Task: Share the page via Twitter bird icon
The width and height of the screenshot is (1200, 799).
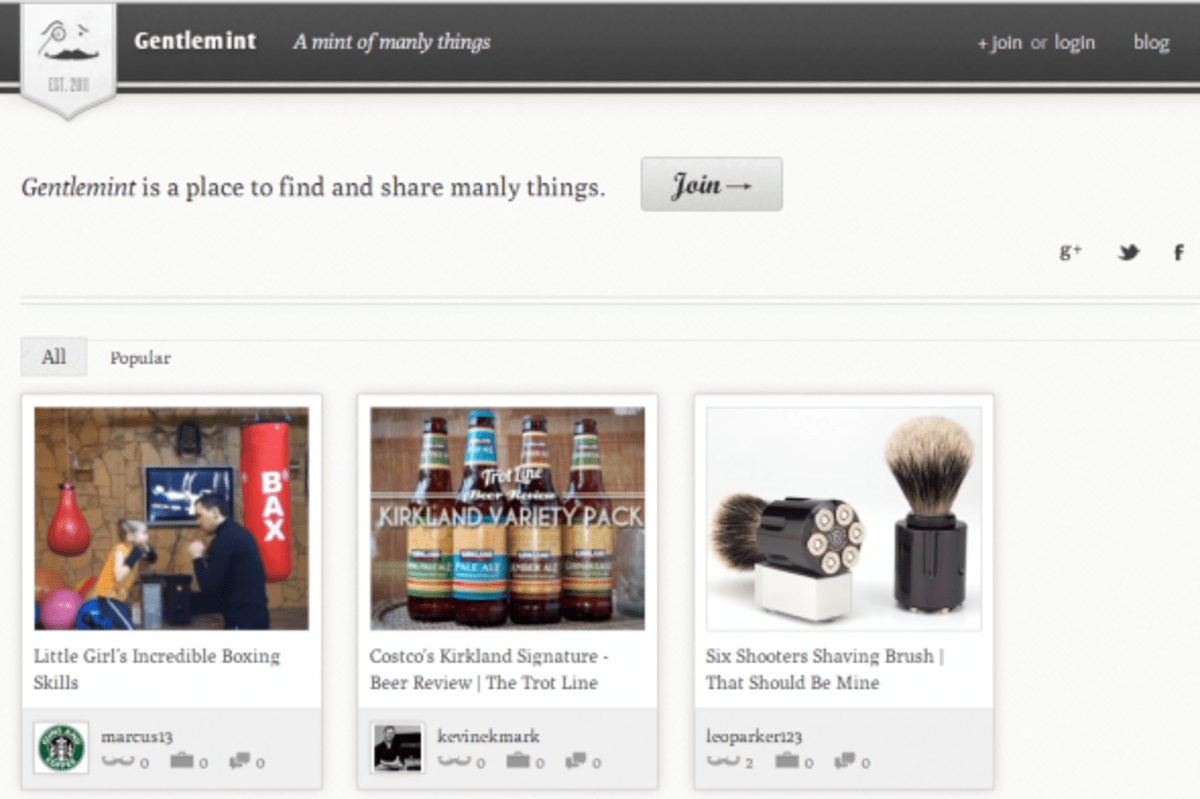Action: 1128,253
